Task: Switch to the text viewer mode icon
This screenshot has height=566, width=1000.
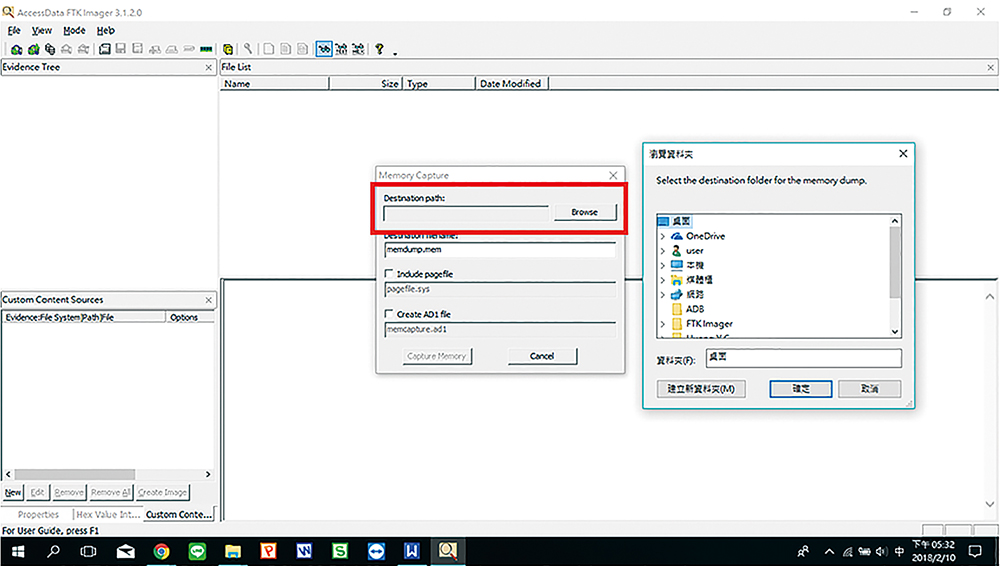Action: [341, 49]
